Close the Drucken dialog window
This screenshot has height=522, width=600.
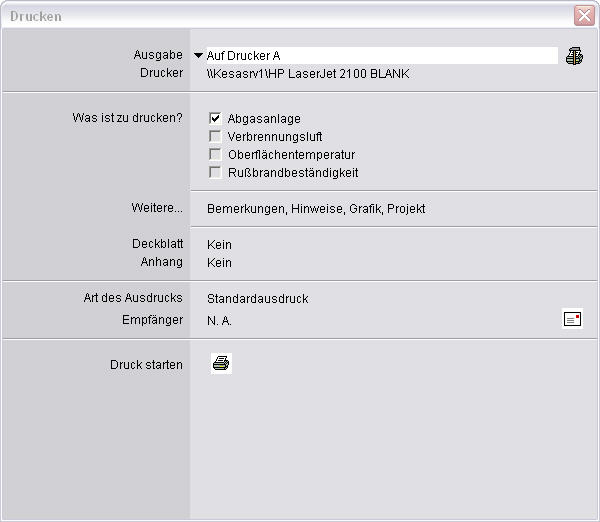click(583, 16)
